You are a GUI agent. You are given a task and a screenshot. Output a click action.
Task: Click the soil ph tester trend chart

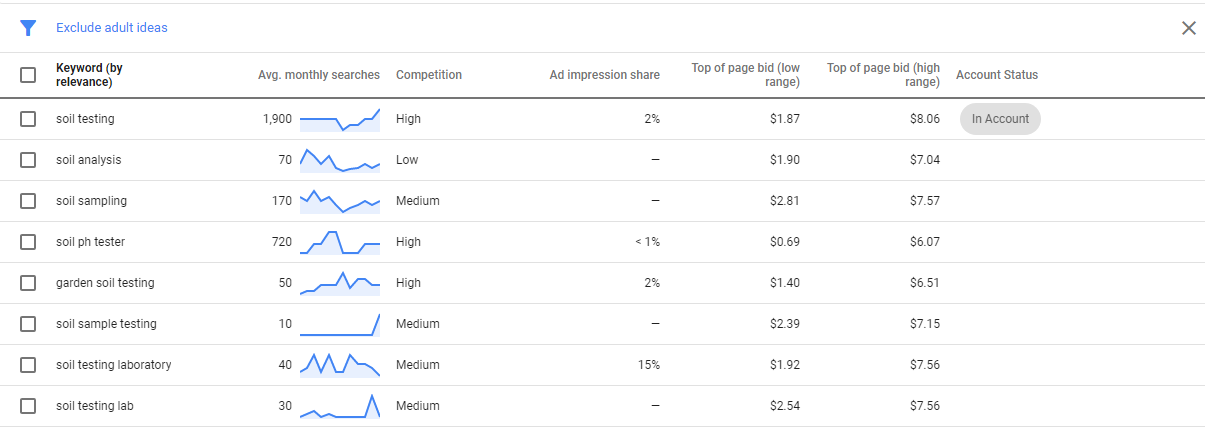(340, 242)
